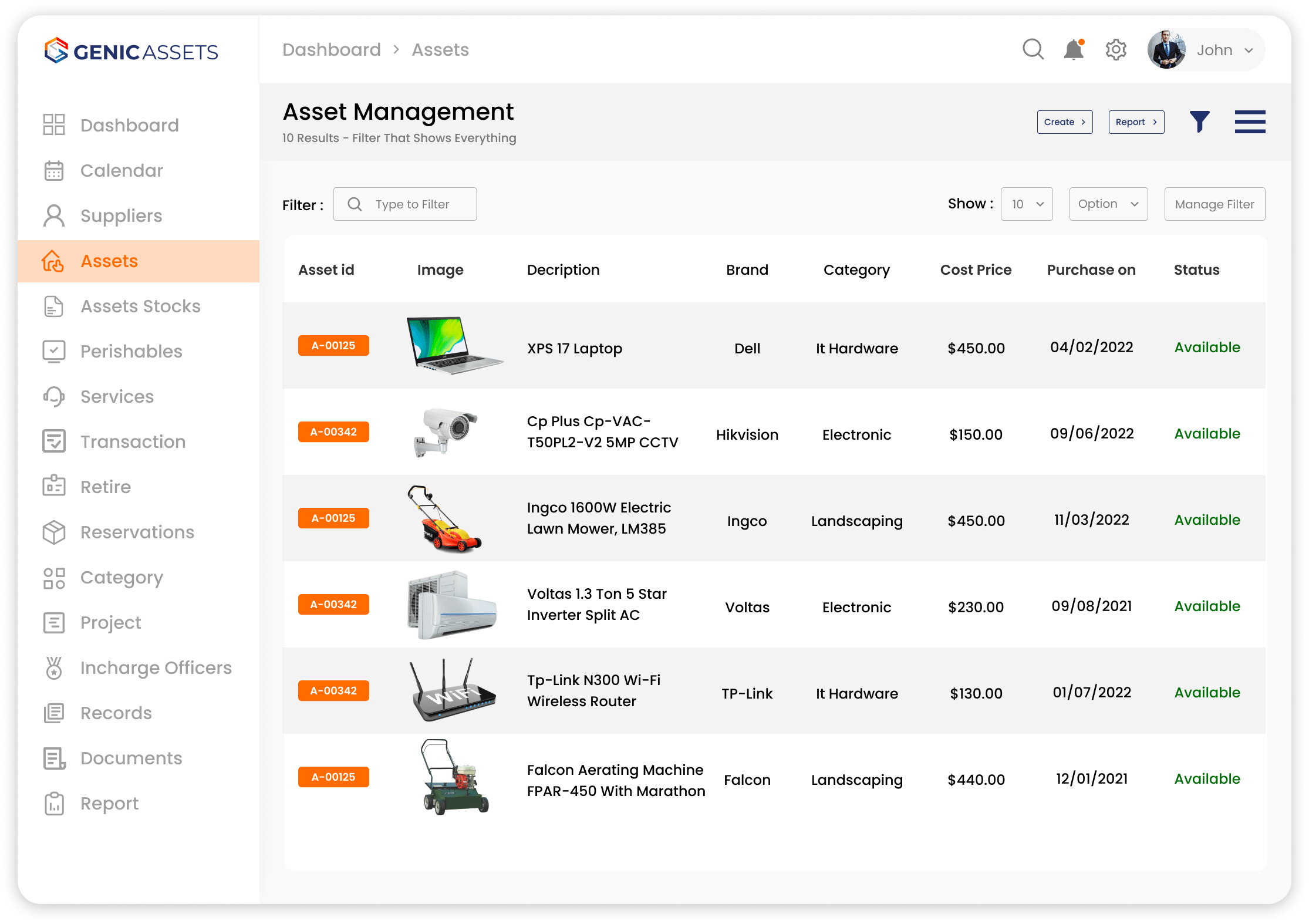This screenshot has width=1309, height=924.
Task: Open the hamburger menu icon
Action: pyautogui.click(x=1250, y=122)
